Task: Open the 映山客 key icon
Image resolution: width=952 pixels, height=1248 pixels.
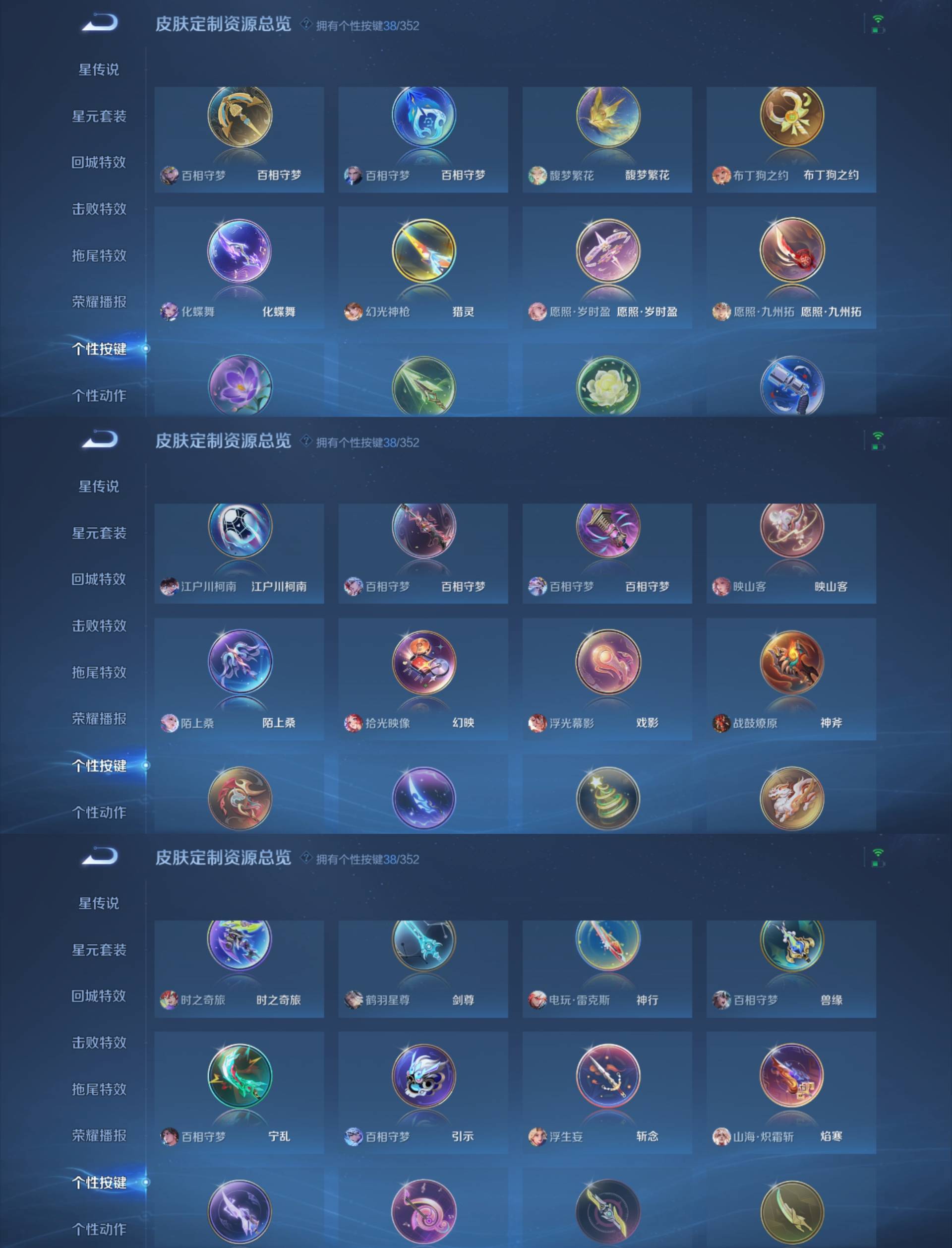Action: [x=792, y=530]
